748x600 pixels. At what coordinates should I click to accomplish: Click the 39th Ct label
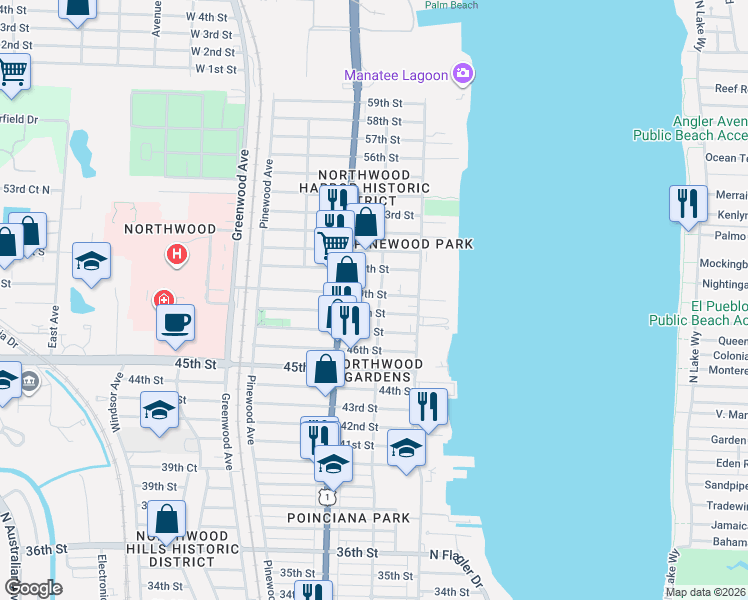[179, 467]
